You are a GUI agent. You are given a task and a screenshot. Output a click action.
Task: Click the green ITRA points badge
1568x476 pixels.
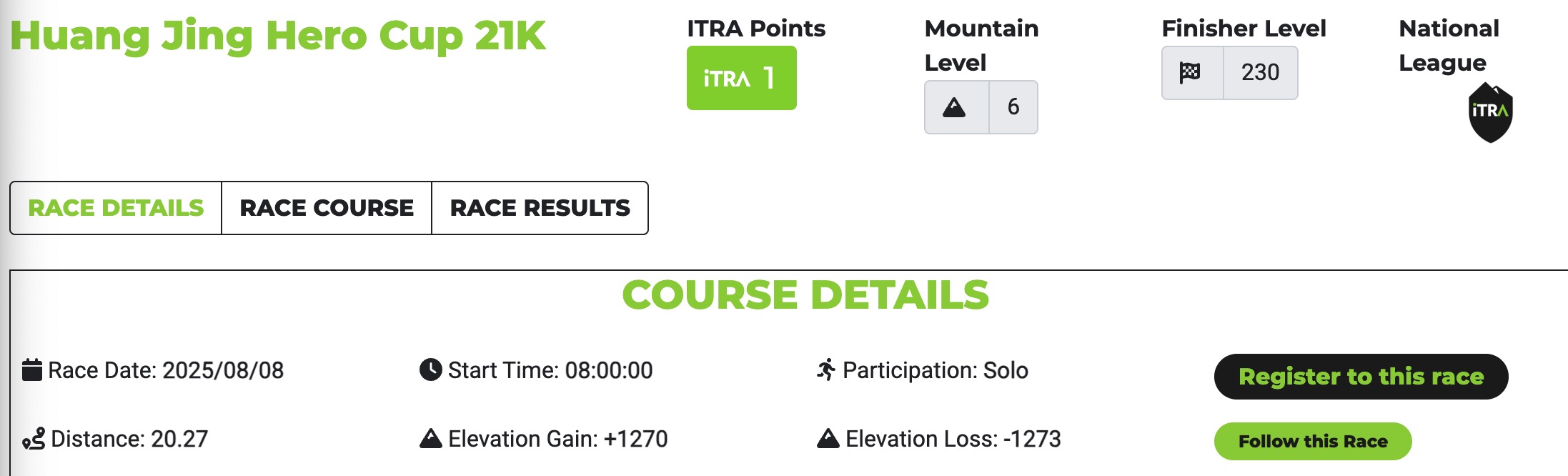point(741,78)
